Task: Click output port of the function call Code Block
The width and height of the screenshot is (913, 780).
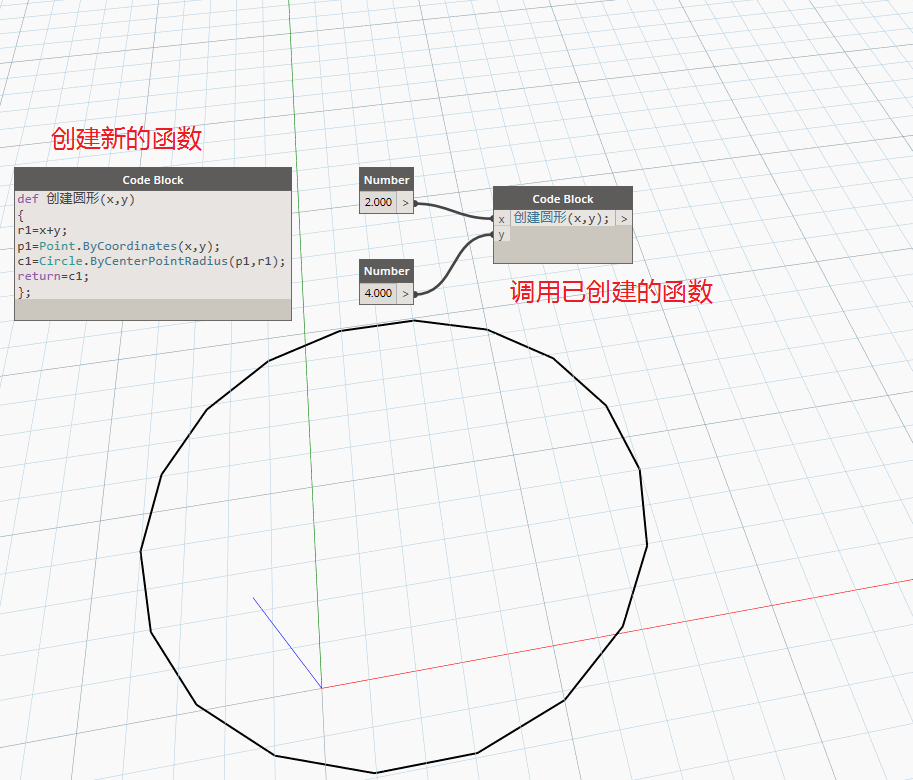Action: (624, 219)
